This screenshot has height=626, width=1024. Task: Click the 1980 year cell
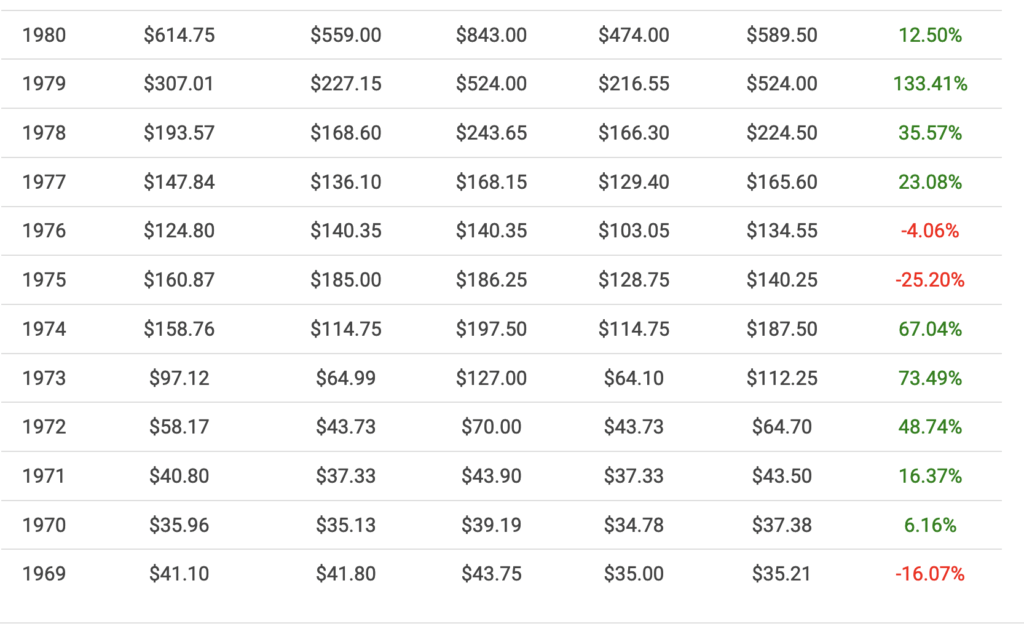44,35
